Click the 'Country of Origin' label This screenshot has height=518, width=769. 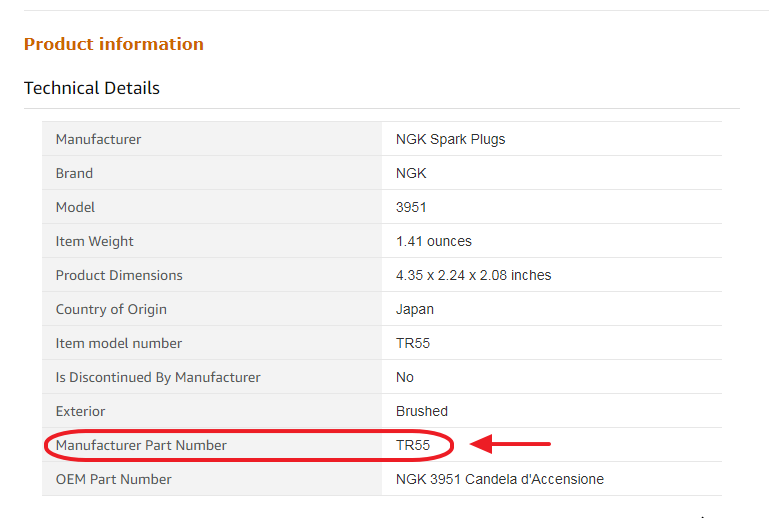click(x=111, y=310)
